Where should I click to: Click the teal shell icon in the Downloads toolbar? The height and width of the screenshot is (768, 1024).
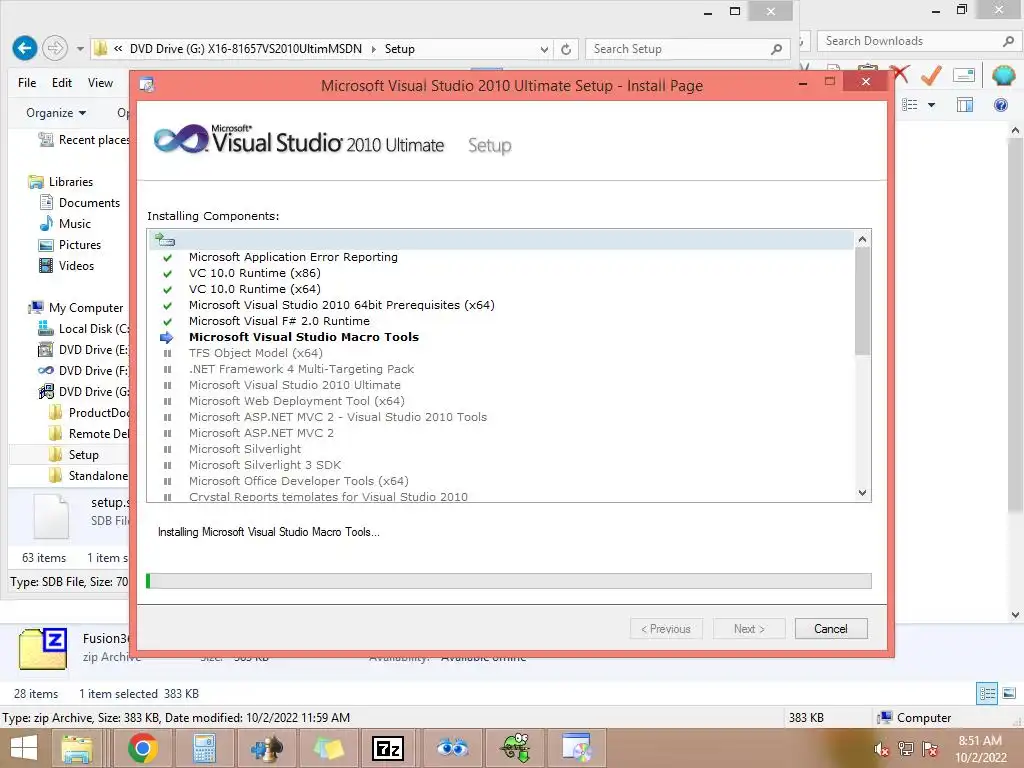(x=1002, y=75)
